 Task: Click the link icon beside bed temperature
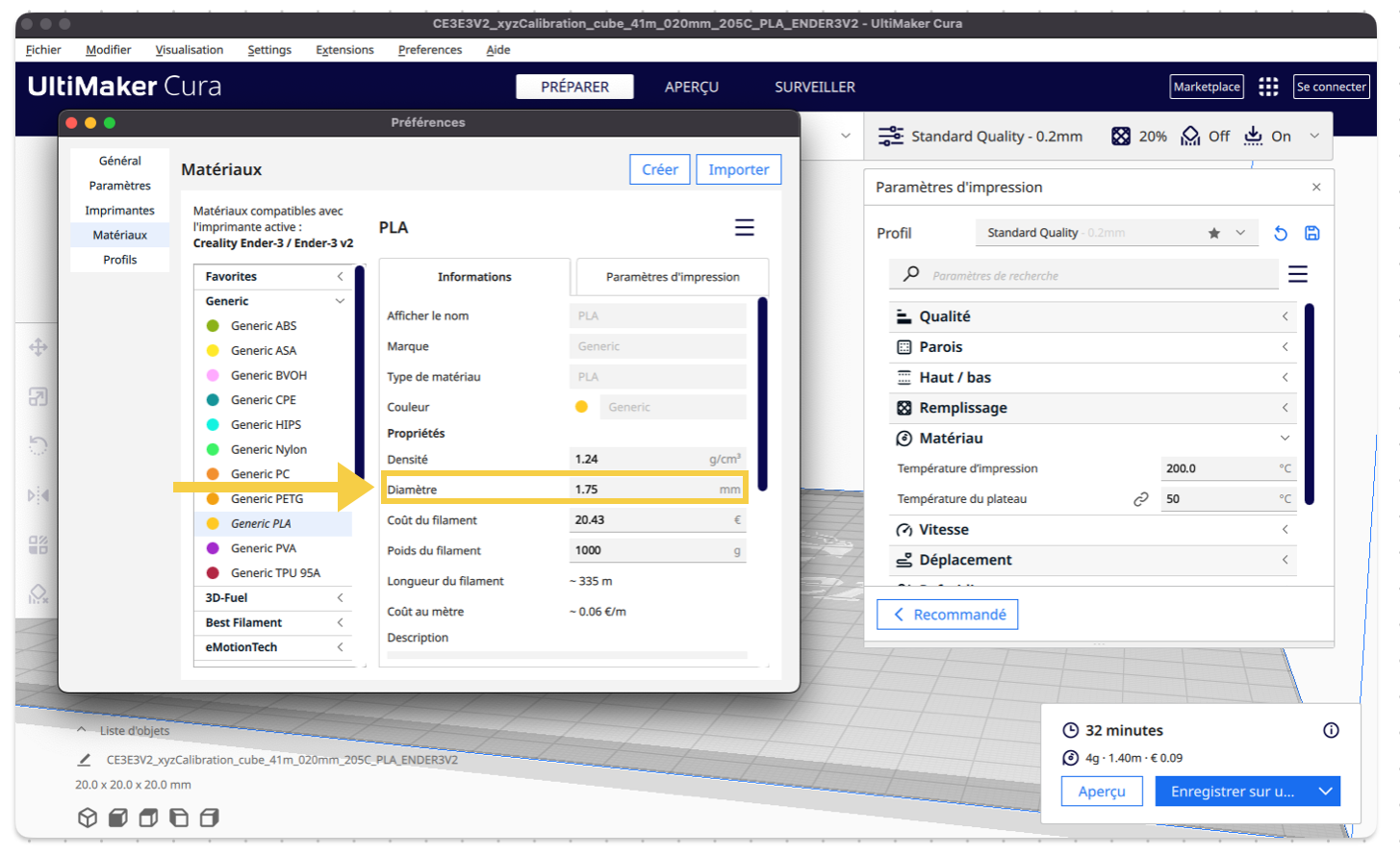coord(1141,499)
